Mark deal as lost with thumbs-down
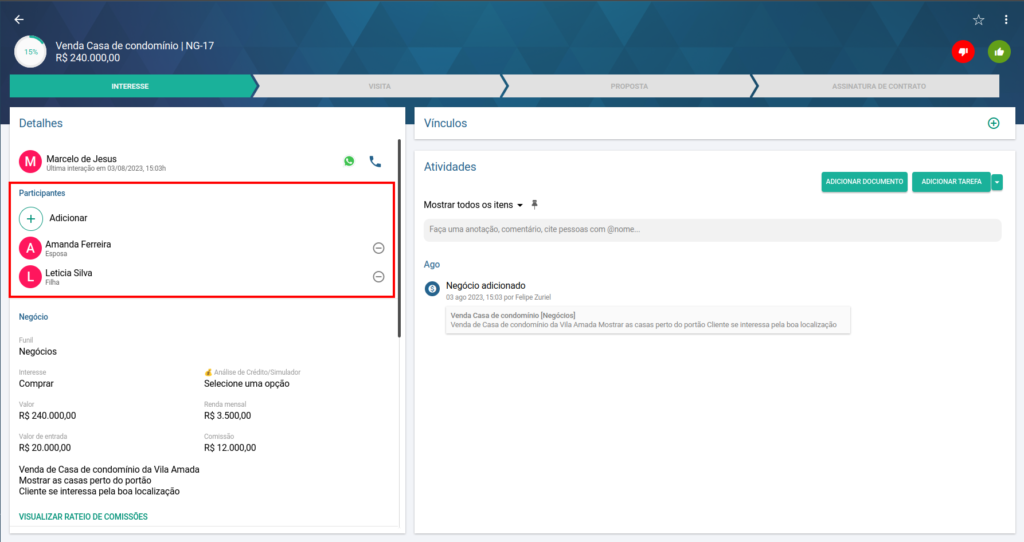The width and height of the screenshot is (1024, 542). click(x=963, y=52)
